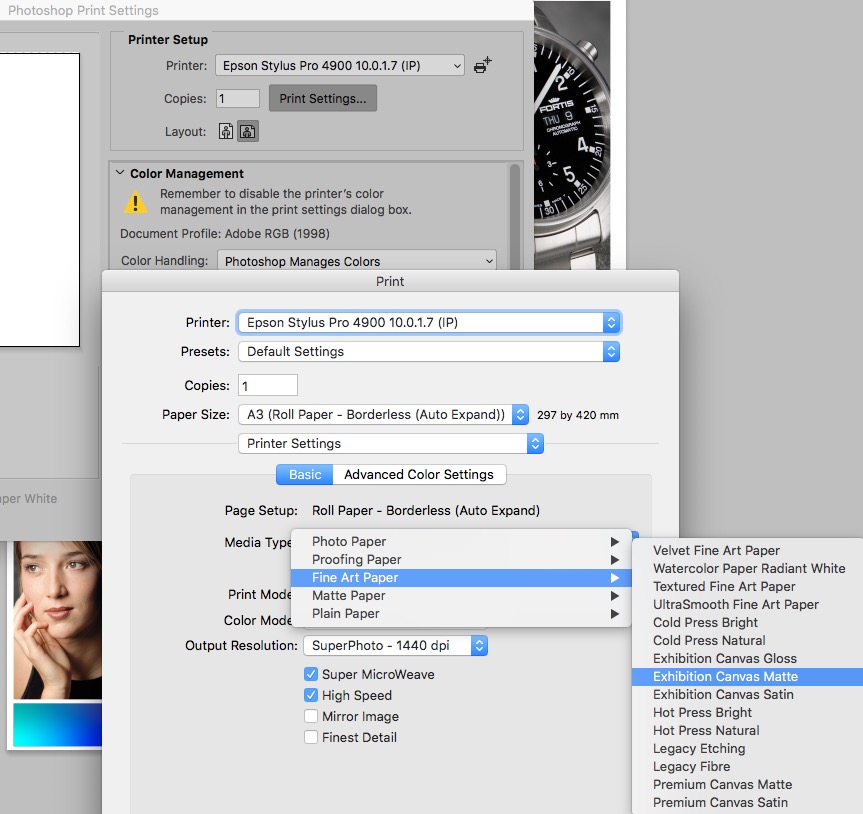Toggle Super MicroWeave checkbox
The image size is (863, 814).
pos(311,674)
